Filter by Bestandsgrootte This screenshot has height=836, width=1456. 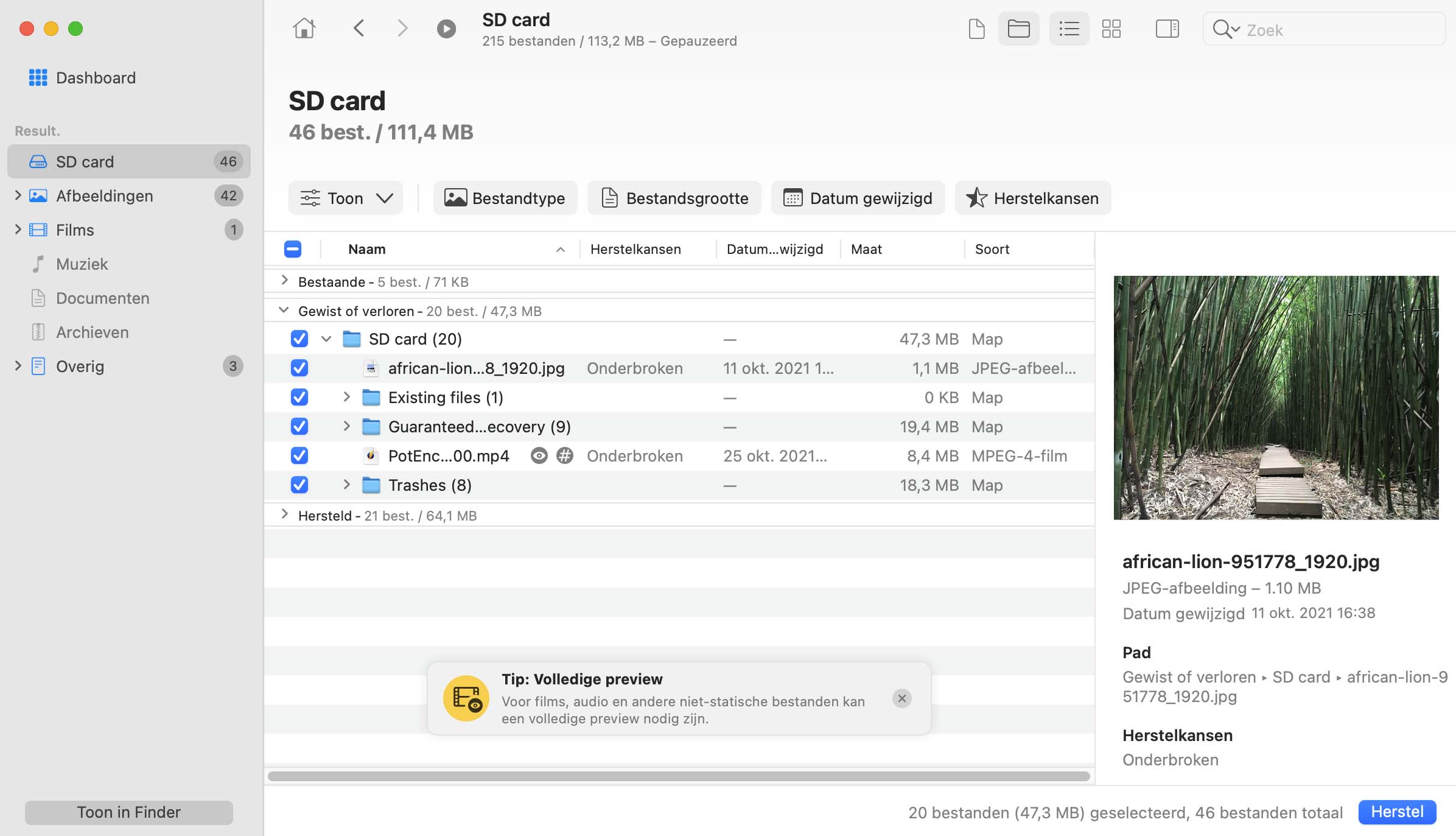tap(674, 198)
